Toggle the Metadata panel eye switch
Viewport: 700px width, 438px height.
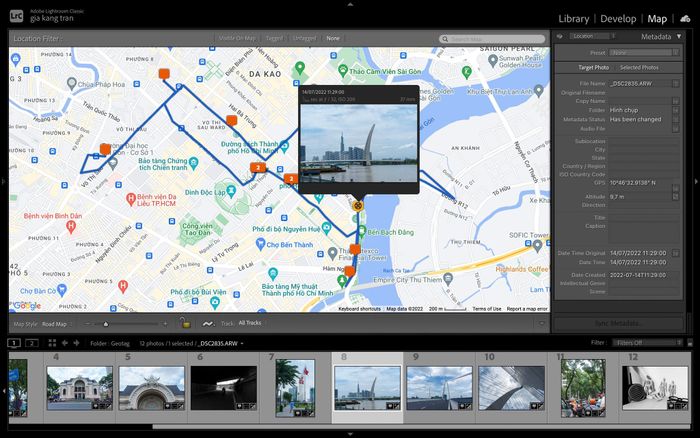(x=560, y=36)
